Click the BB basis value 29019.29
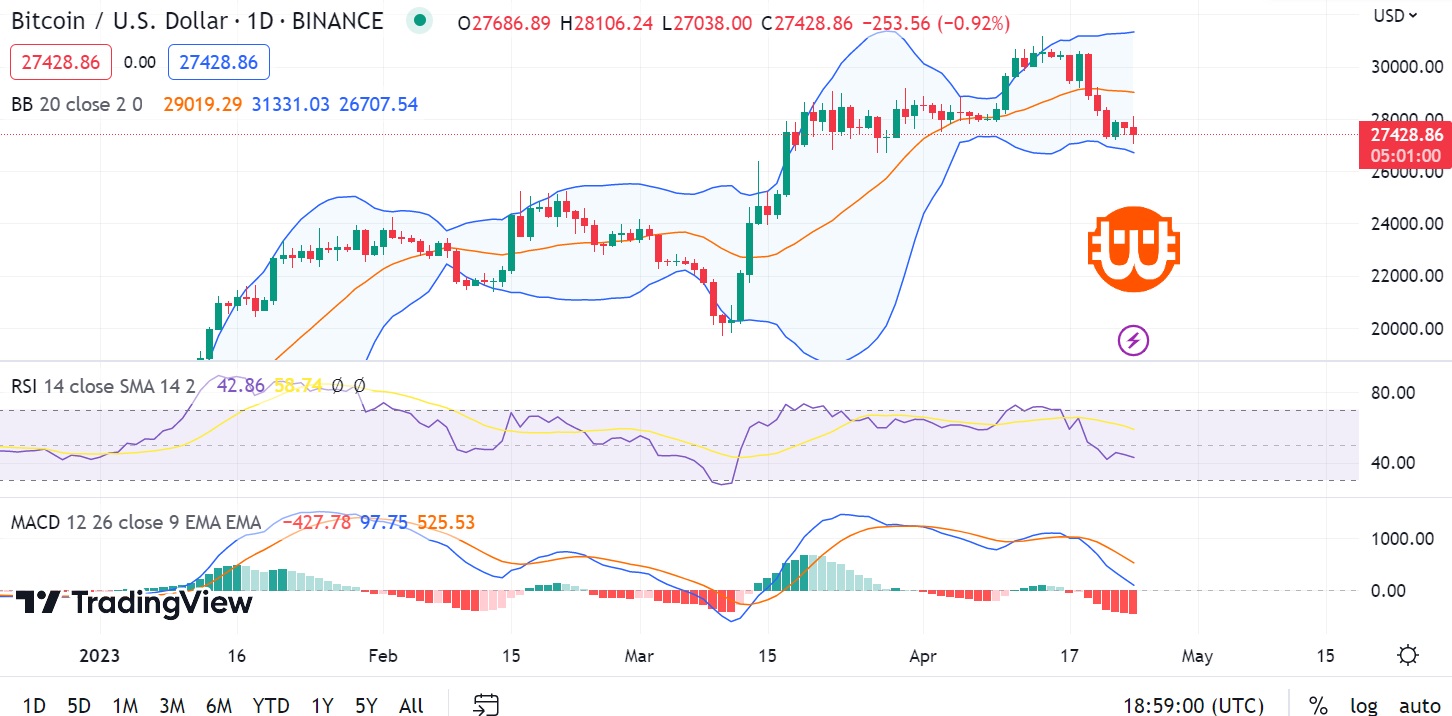Viewport: 1452px width, 716px height. point(201,104)
